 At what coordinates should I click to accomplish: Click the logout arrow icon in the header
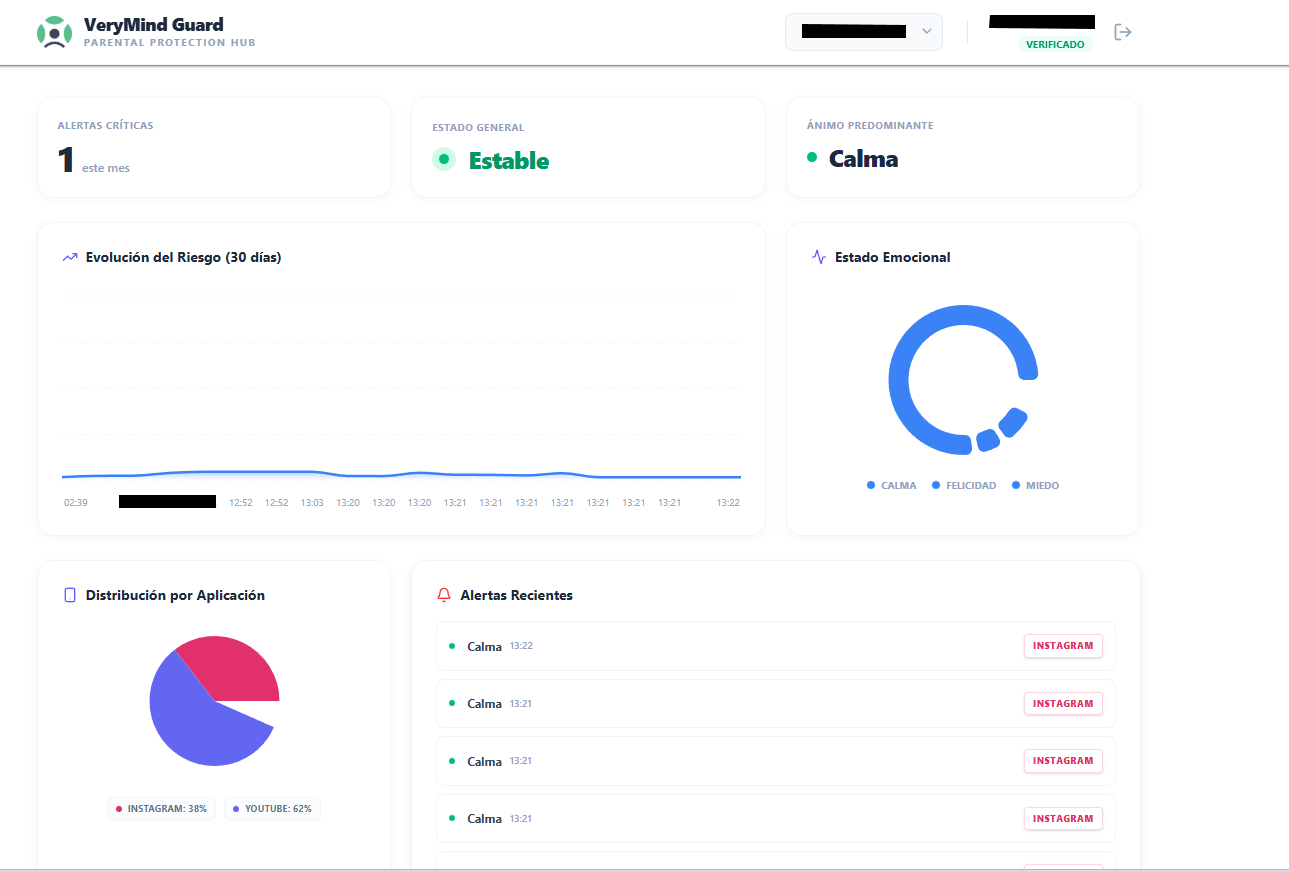click(x=1123, y=31)
